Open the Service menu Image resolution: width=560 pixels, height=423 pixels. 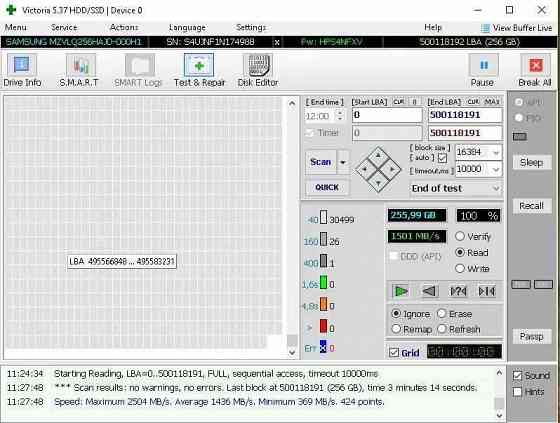tap(64, 28)
